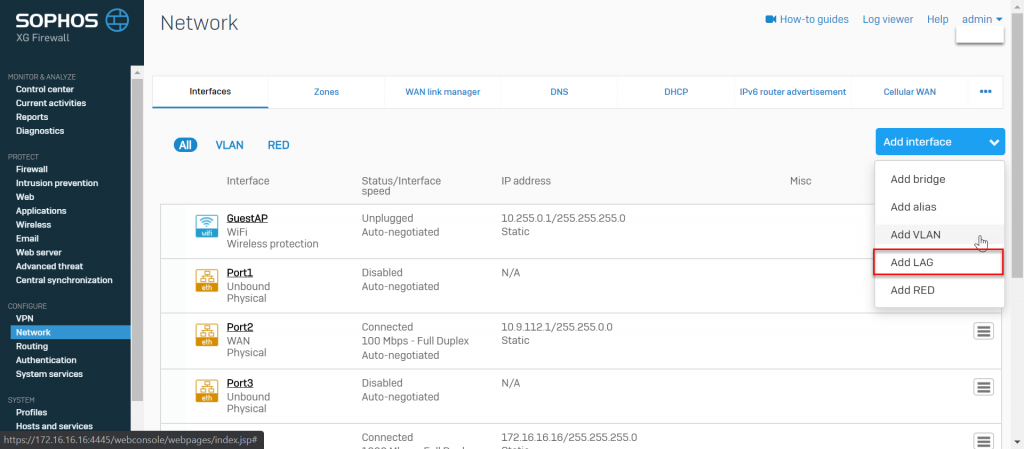This screenshot has height=449, width=1024.
Task: Click the Port1 ethernet icon
Action: pos(207,280)
